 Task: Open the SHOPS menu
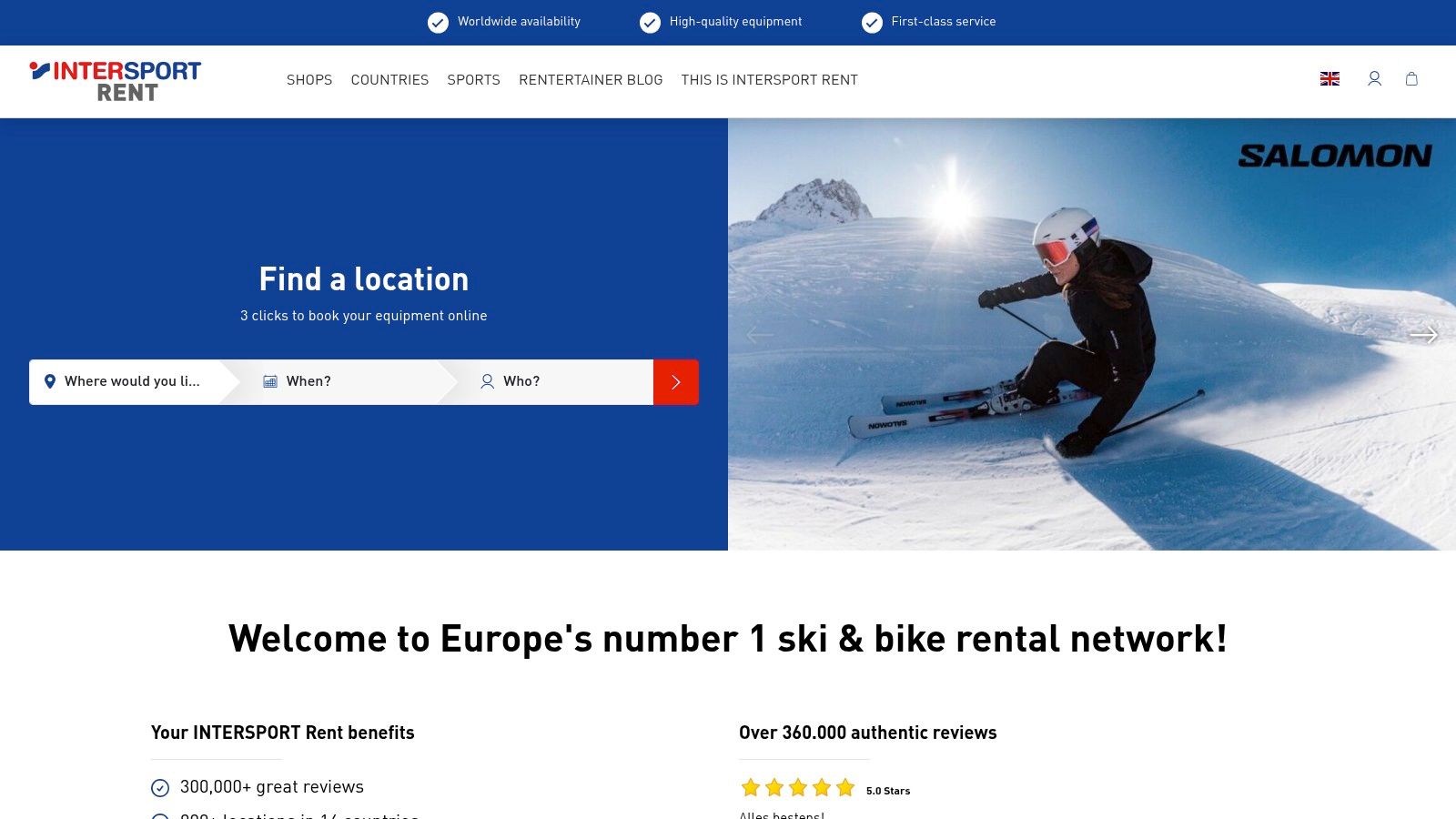pos(309,80)
